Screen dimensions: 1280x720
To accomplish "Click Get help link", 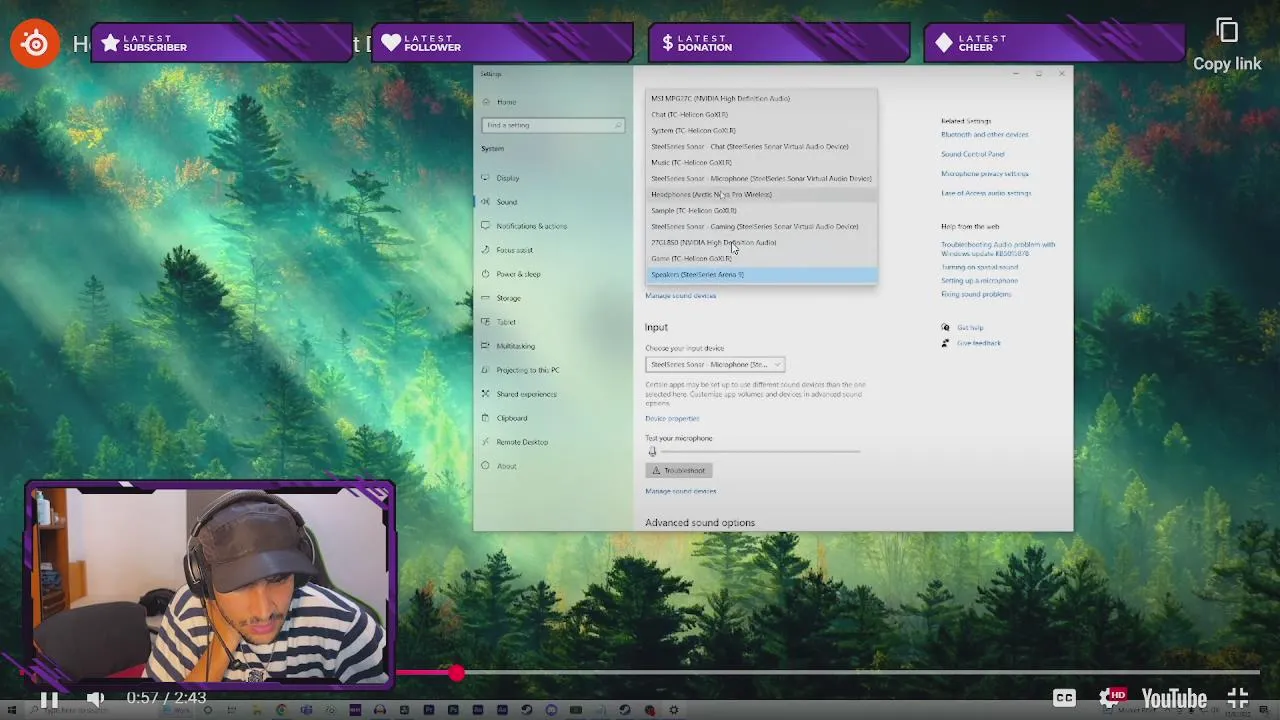I will [970, 327].
